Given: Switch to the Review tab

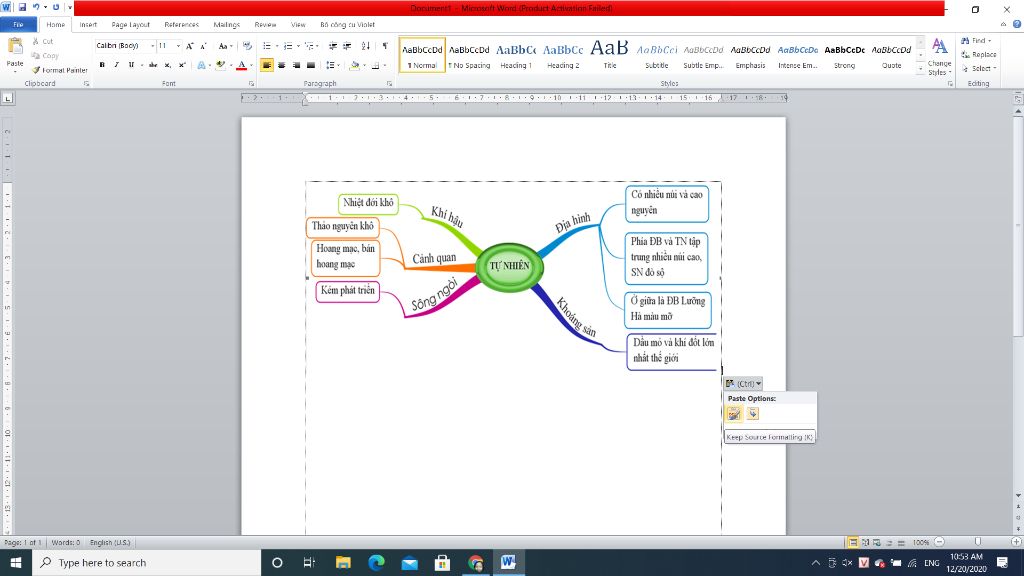Looking at the screenshot, I should coord(265,25).
